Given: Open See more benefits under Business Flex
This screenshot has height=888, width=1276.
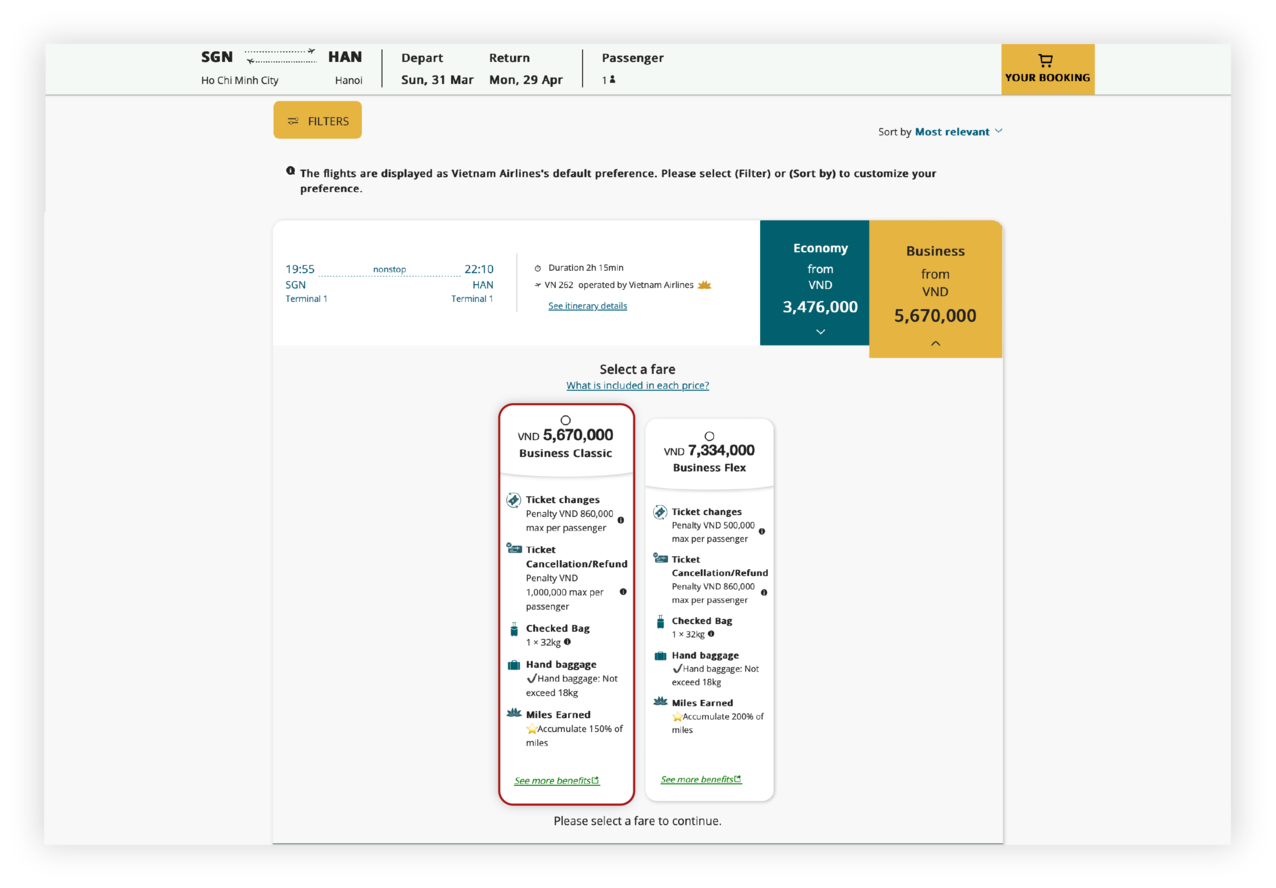Looking at the screenshot, I should click(701, 780).
